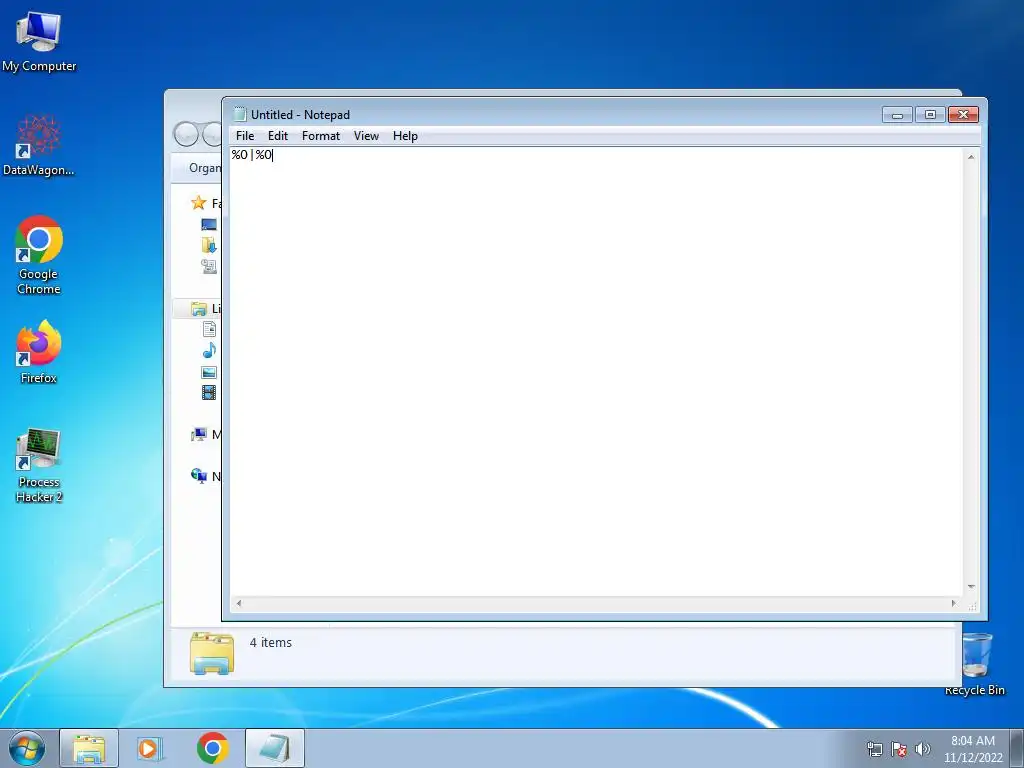Click the Notepad vertical scrollbar up arrow
Viewport: 1024px width, 768px height.
click(971, 157)
